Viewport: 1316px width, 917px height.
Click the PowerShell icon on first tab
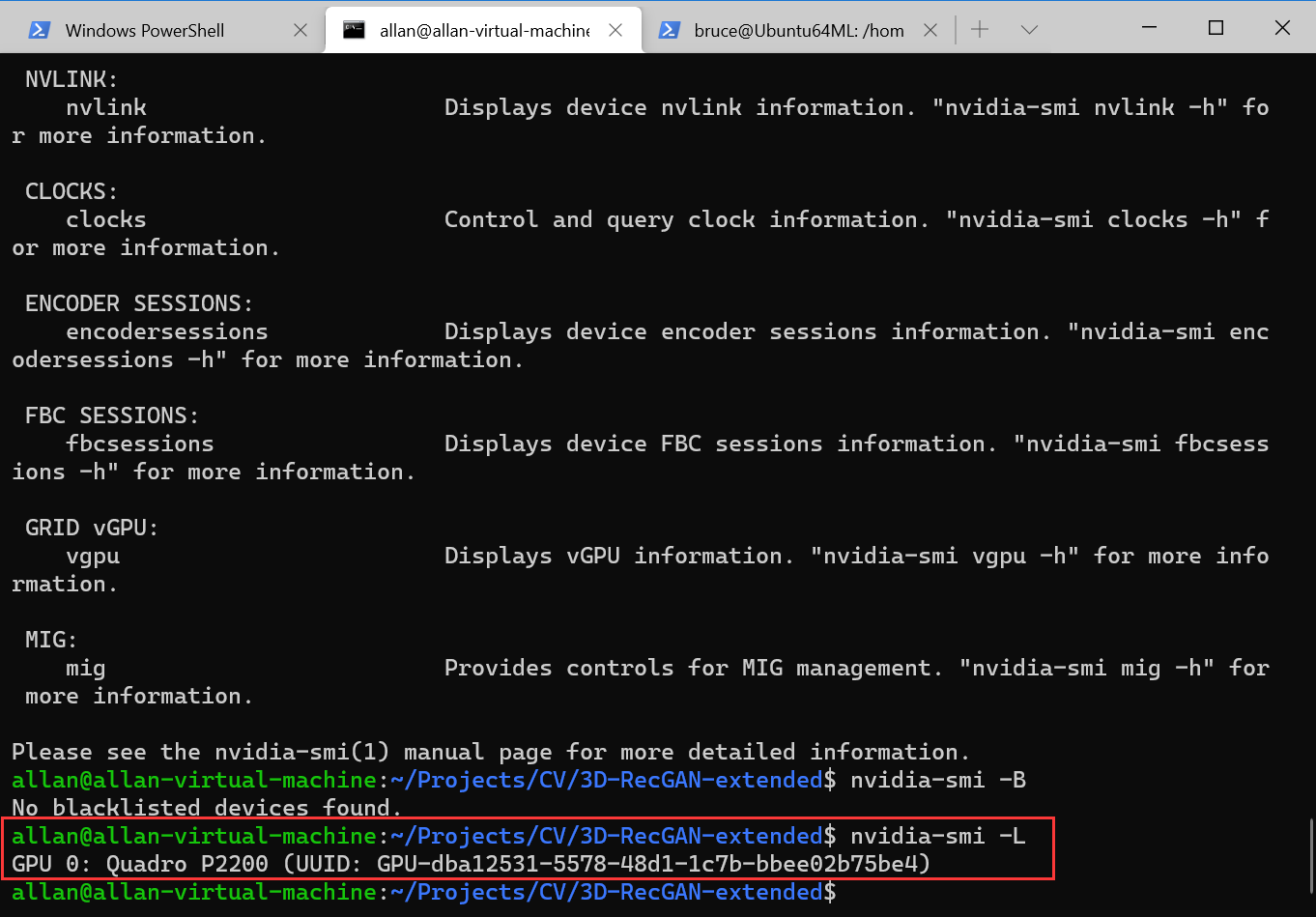(x=40, y=30)
